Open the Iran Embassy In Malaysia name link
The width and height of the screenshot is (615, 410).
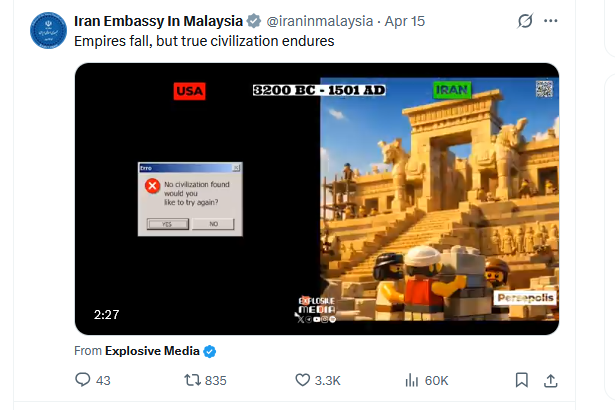[x=158, y=21]
